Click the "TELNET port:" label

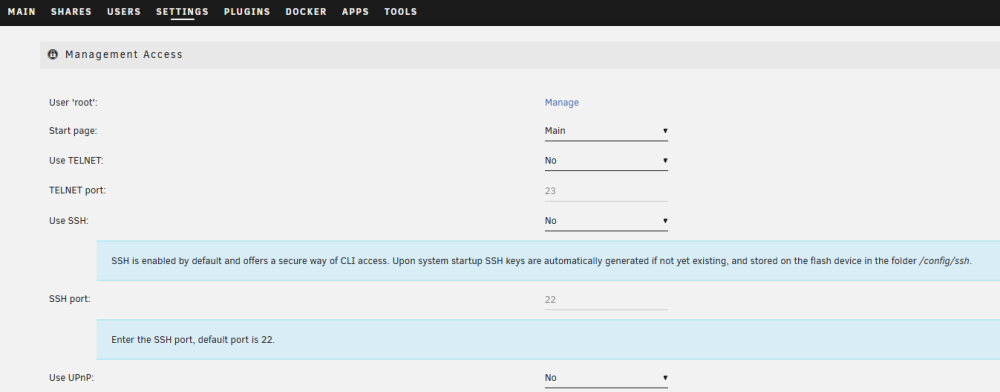coord(78,190)
